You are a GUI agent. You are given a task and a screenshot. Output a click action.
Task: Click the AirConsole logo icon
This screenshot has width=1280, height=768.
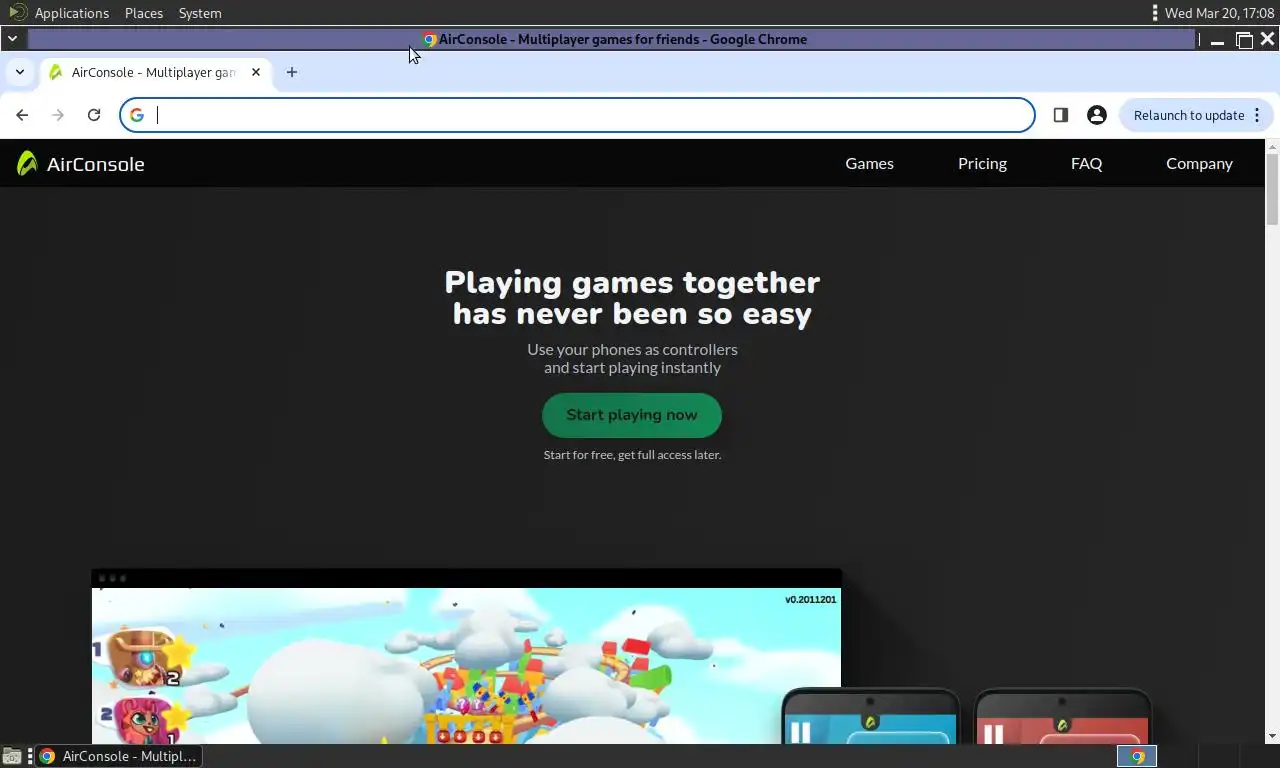point(27,163)
